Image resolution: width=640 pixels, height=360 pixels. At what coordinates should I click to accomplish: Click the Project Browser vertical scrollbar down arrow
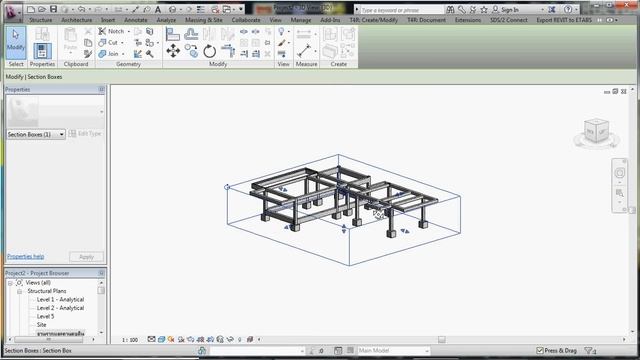[101, 332]
